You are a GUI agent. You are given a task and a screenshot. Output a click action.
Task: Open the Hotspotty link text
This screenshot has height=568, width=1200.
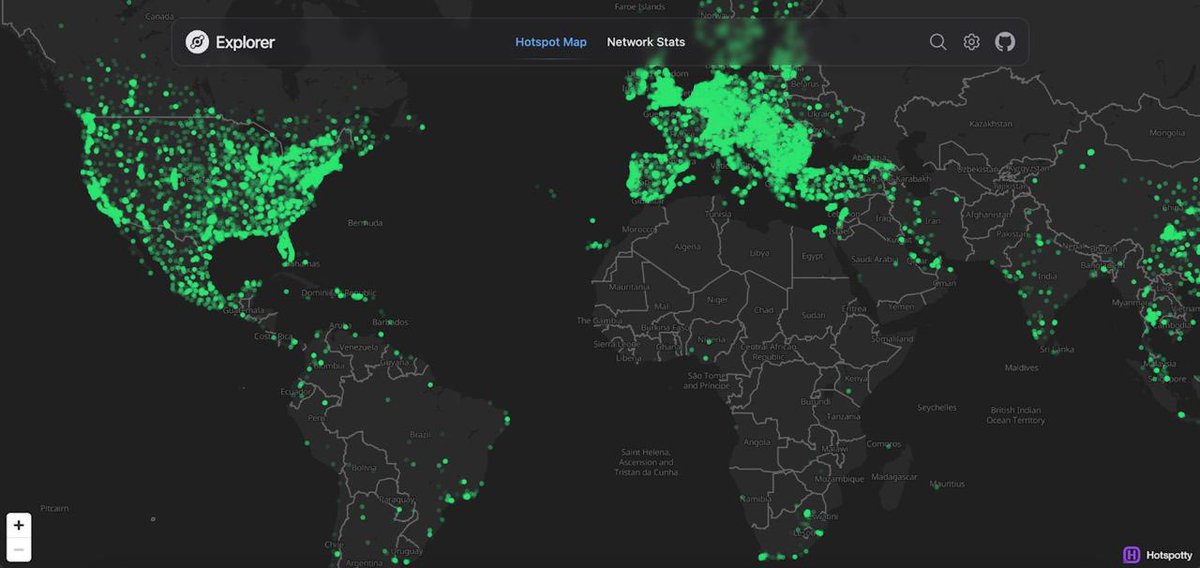1169,555
